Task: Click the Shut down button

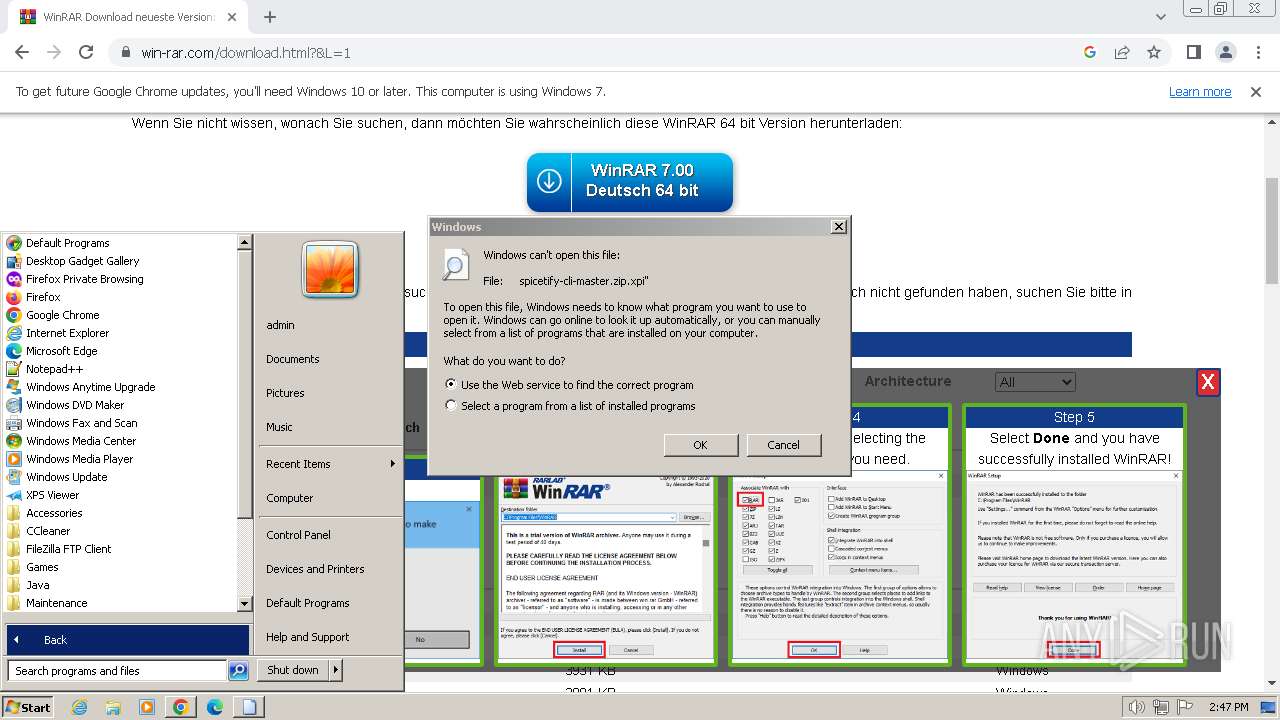Action: point(293,670)
